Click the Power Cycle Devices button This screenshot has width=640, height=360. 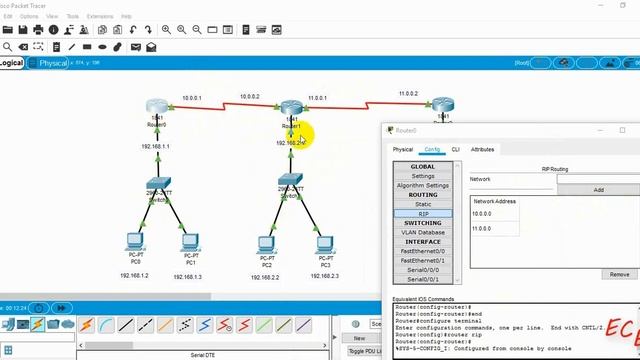pyautogui.click(x=39, y=308)
